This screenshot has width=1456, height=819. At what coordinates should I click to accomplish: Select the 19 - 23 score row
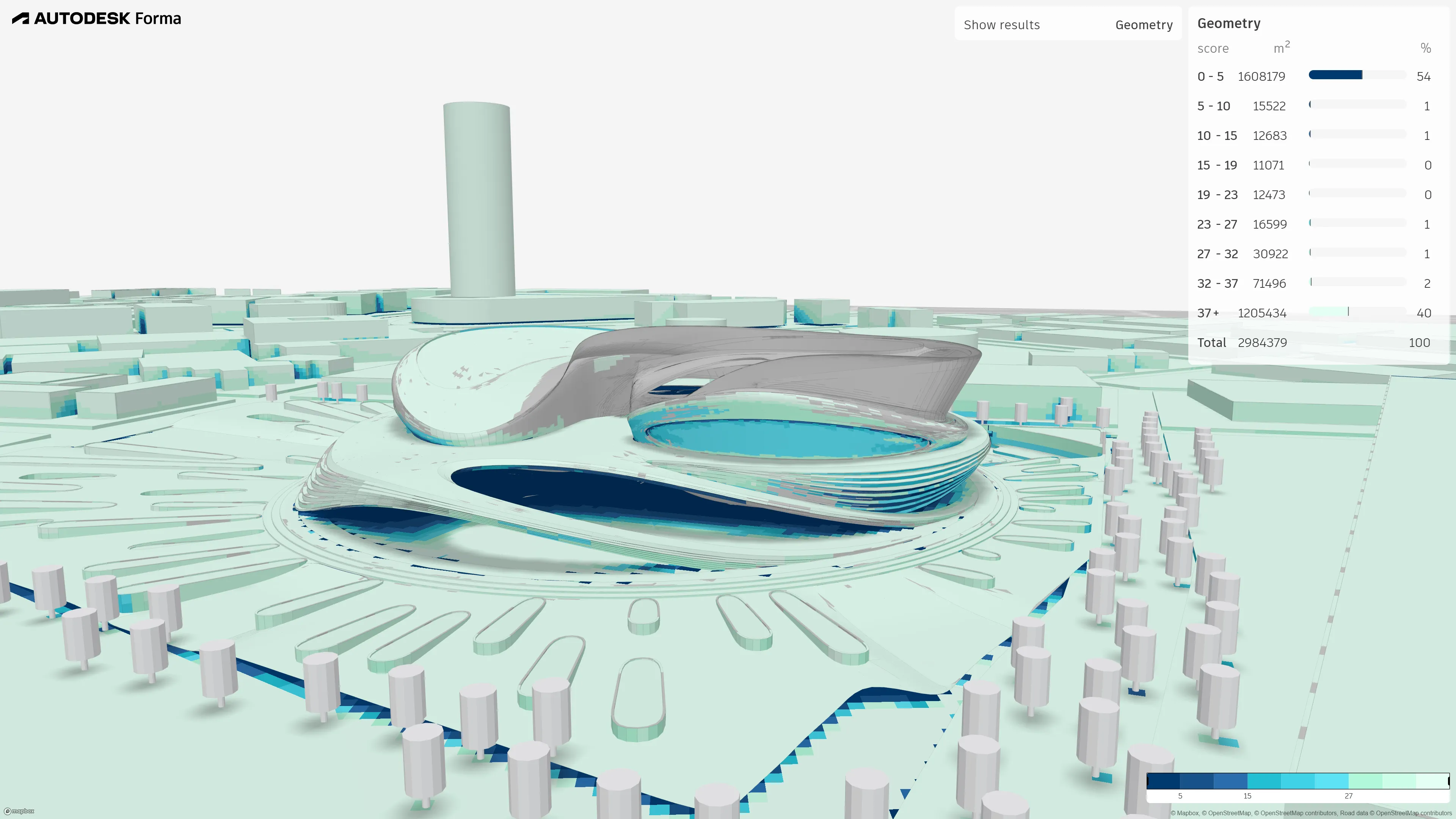(x=1217, y=195)
